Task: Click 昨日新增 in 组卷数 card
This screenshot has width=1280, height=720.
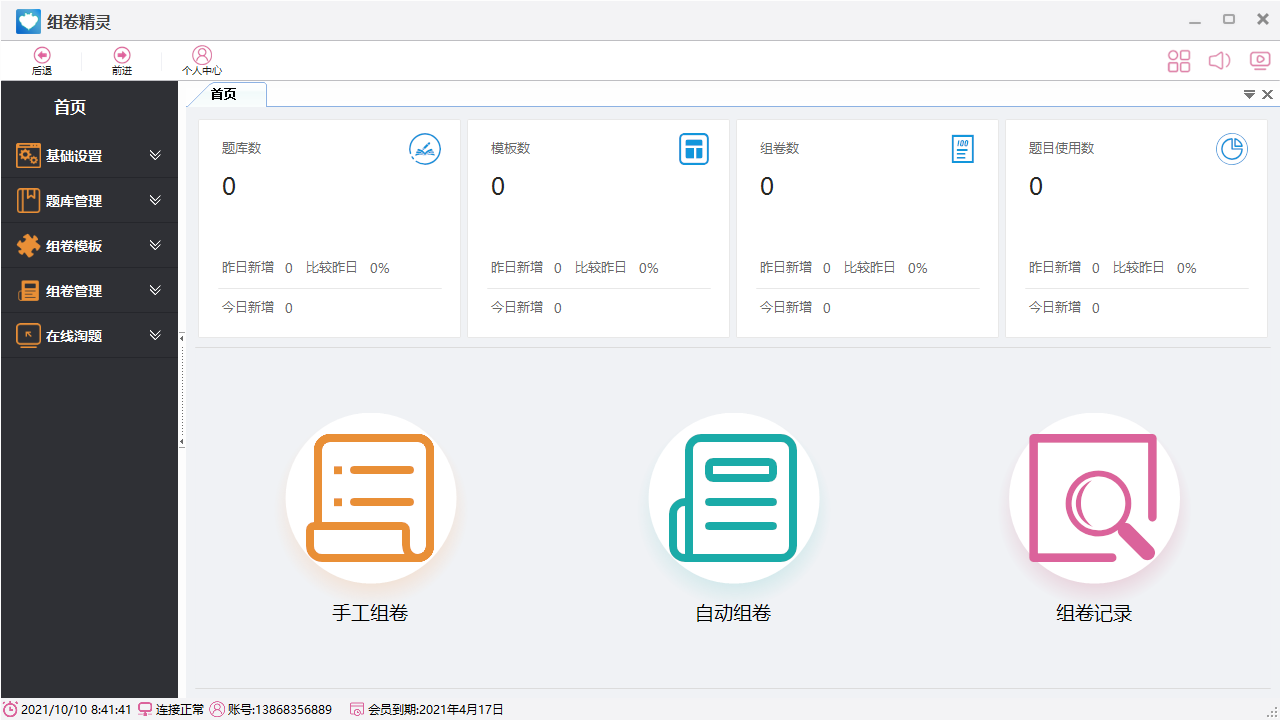Action: [x=786, y=267]
